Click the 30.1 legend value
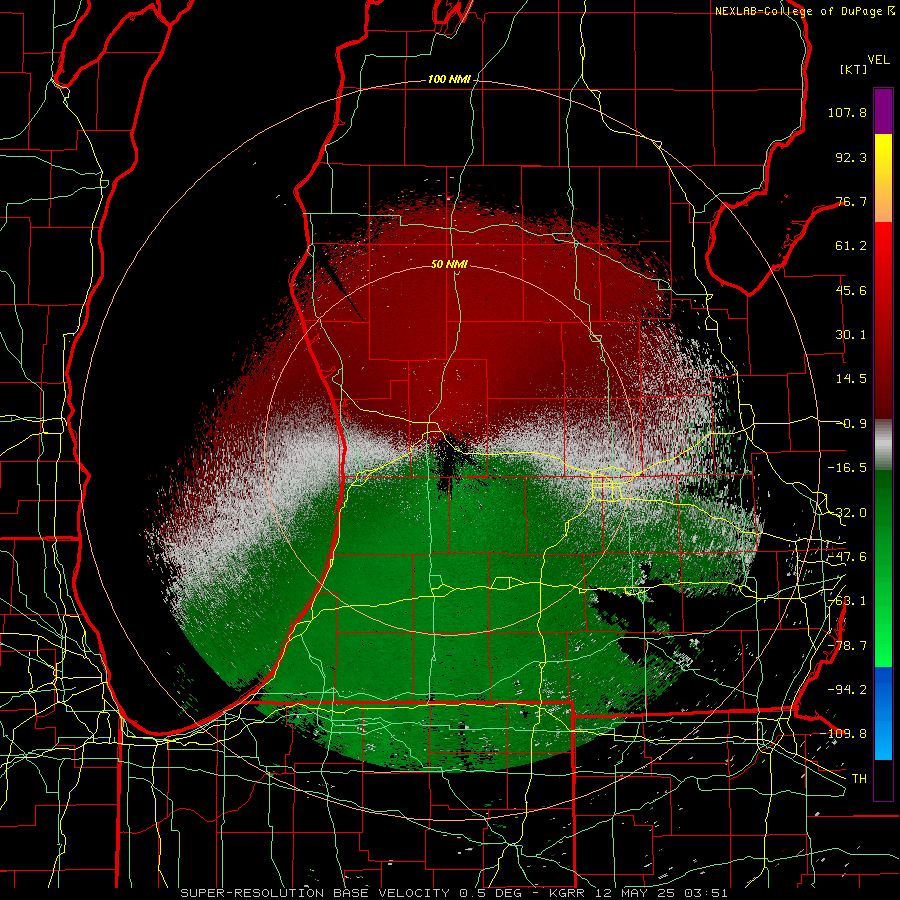The width and height of the screenshot is (900, 900). pos(851,335)
